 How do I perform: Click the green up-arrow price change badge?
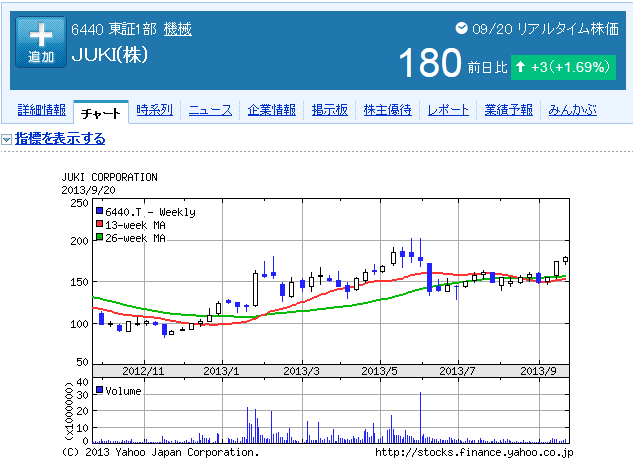pos(563,67)
